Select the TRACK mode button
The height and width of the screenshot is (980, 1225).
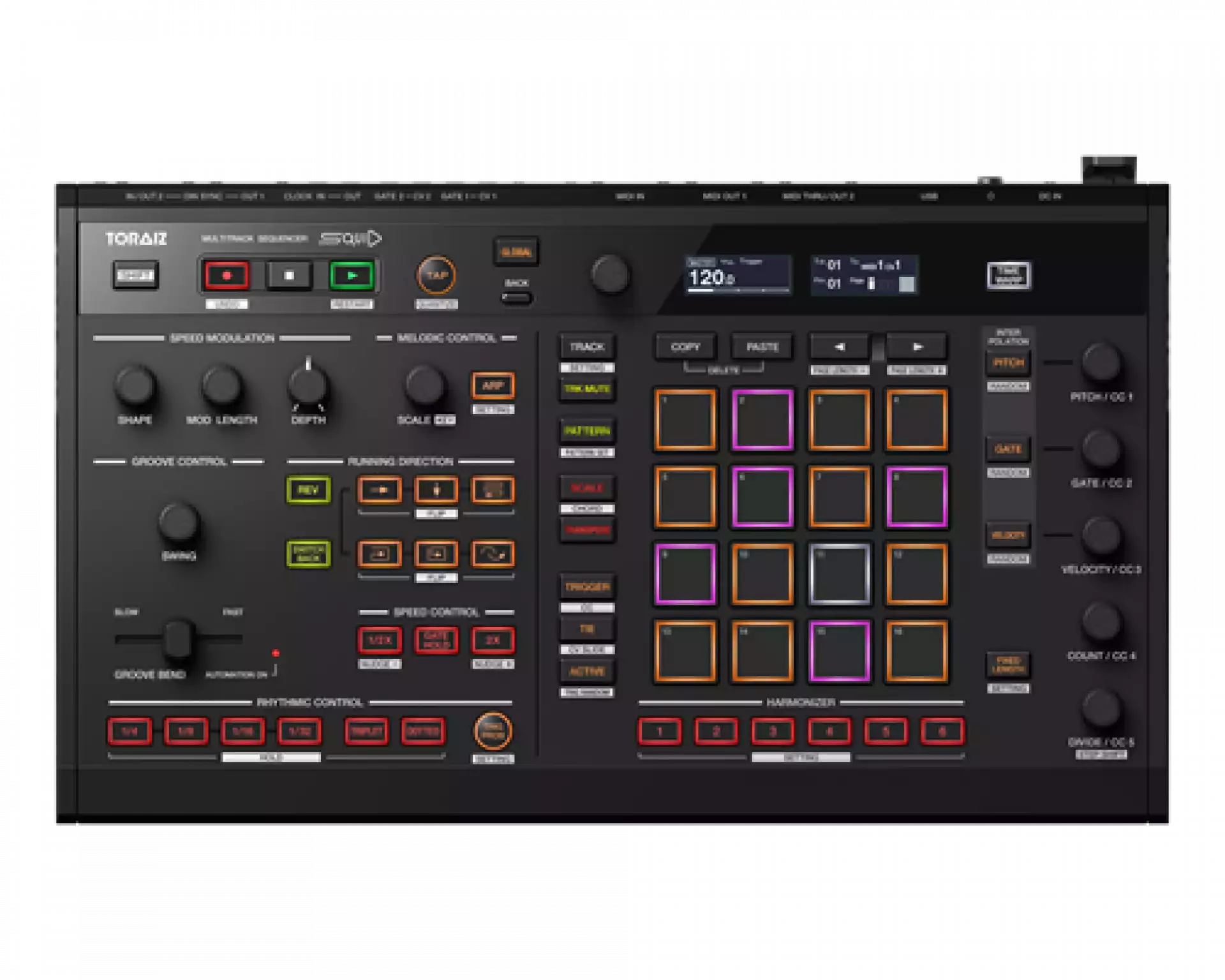[587, 347]
